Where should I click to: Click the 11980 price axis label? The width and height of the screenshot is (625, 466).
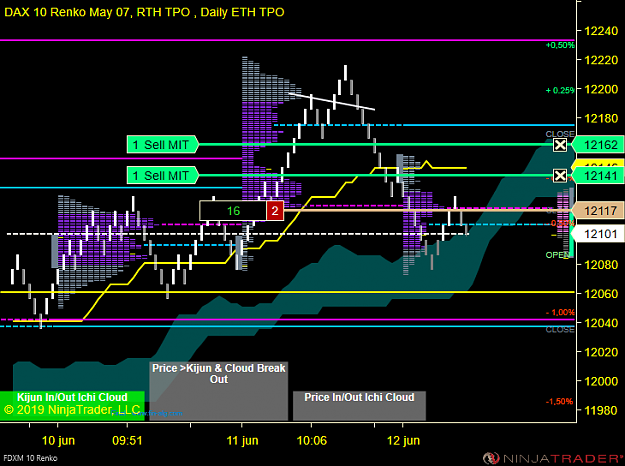pos(601,410)
